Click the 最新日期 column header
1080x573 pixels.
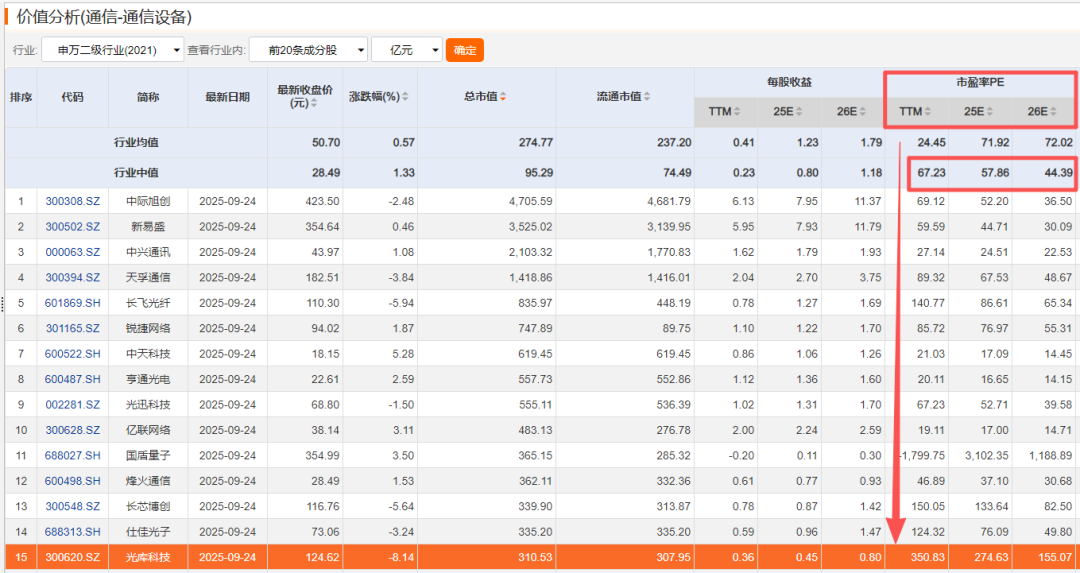coord(227,97)
